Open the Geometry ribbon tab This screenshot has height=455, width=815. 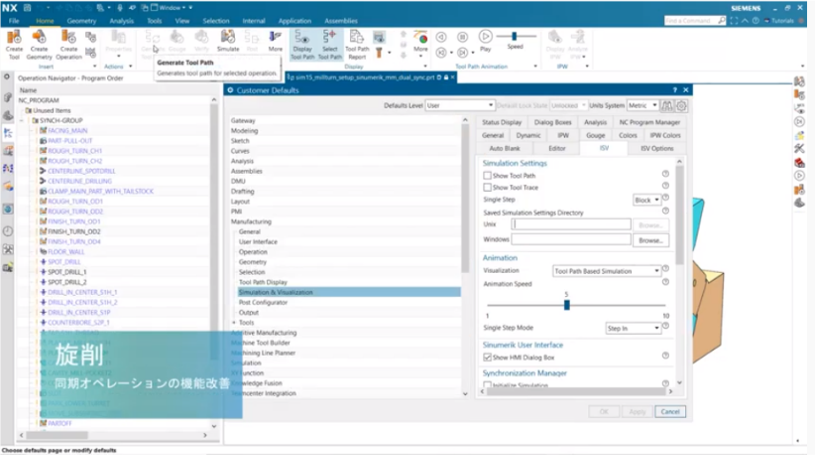(82, 21)
